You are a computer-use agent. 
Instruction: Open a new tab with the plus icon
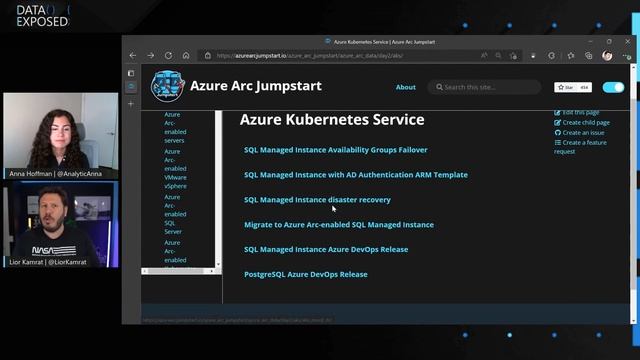tap(131, 104)
